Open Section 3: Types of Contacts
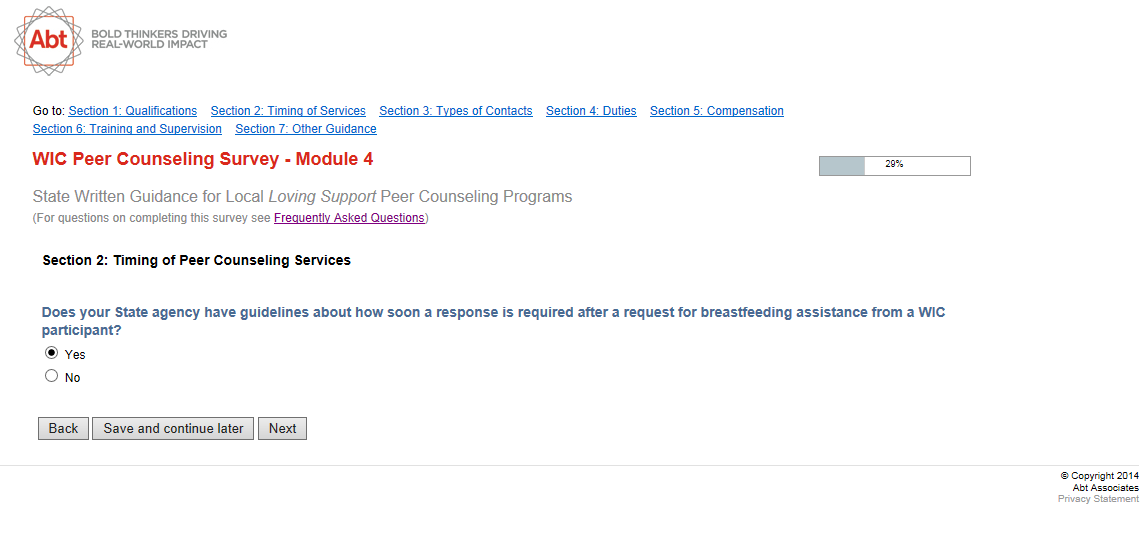This screenshot has width=1145, height=557. (x=455, y=111)
